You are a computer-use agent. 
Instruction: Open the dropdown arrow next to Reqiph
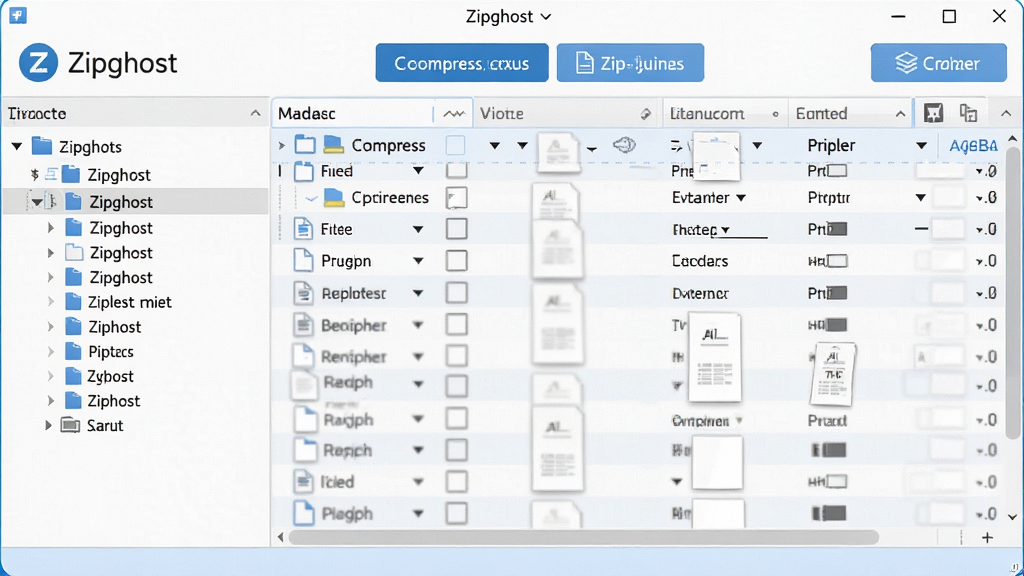point(418,384)
